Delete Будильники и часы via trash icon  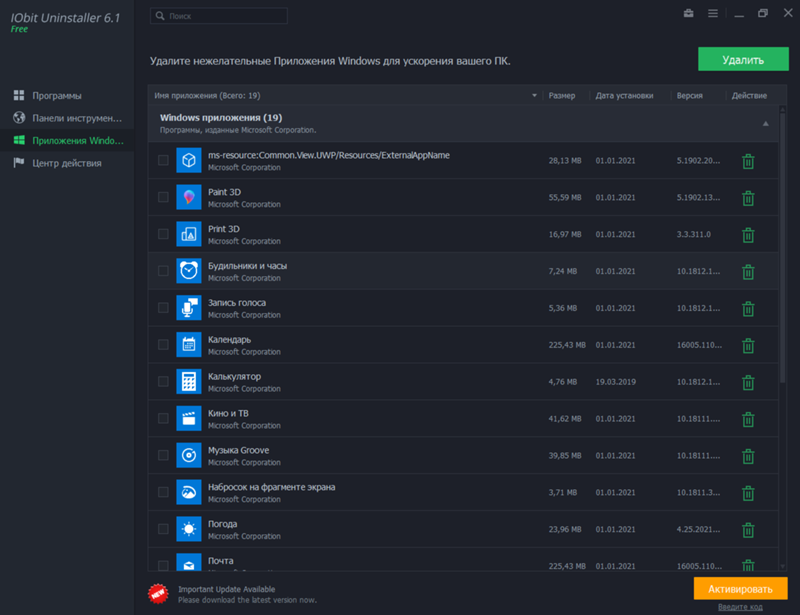pos(748,272)
